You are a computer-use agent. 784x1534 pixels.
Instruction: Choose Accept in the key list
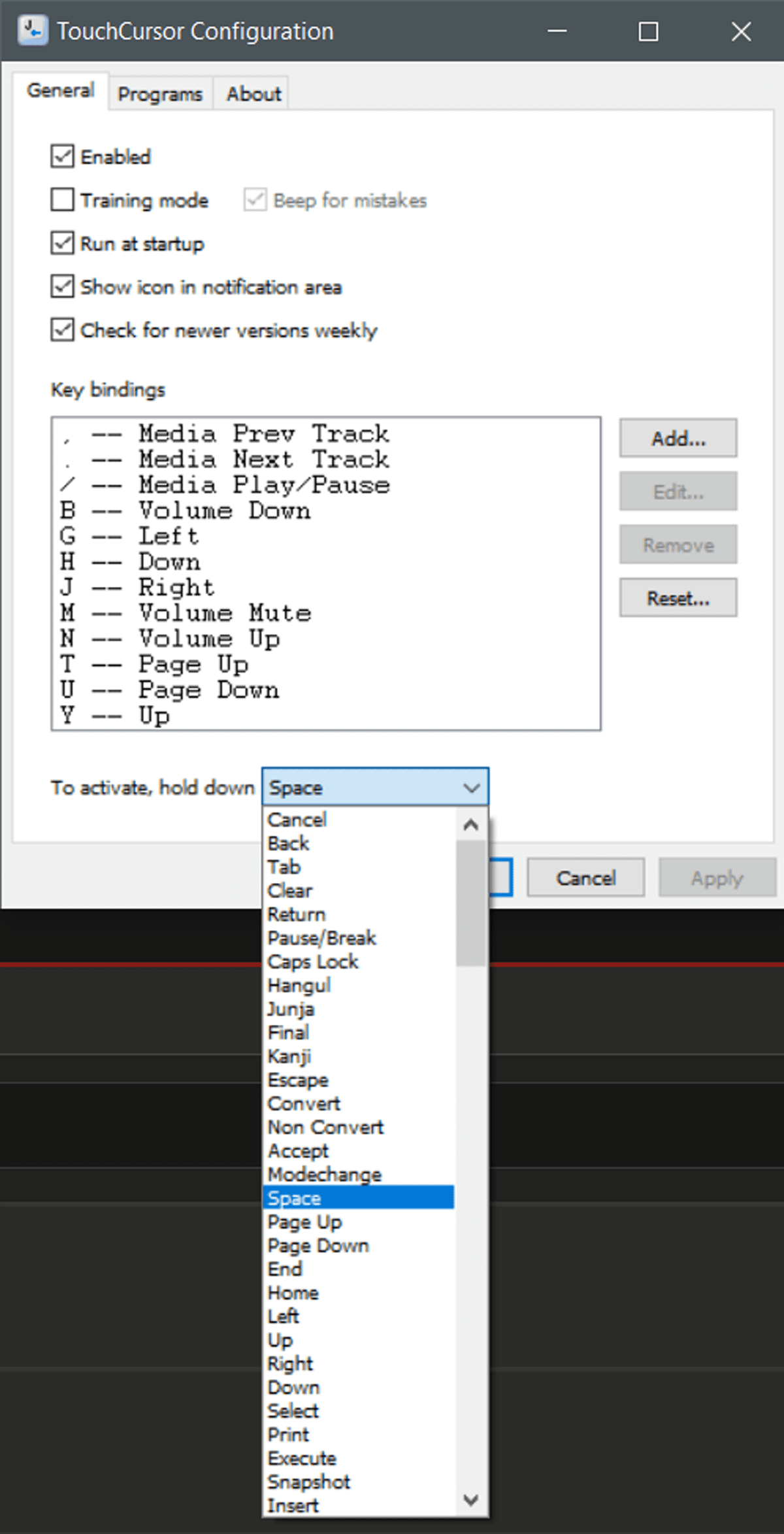(x=359, y=1150)
